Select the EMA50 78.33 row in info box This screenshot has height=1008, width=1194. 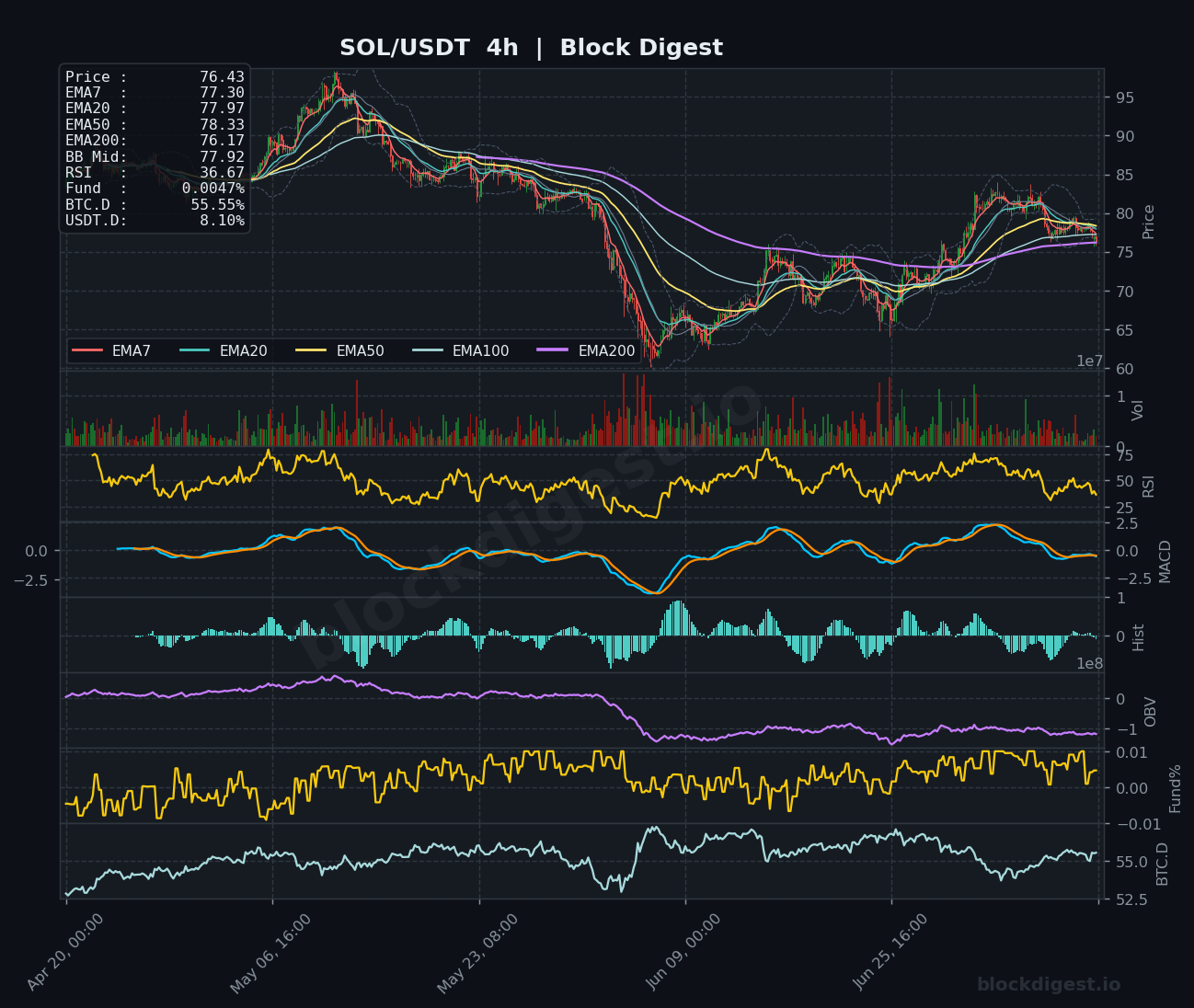click(155, 125)
